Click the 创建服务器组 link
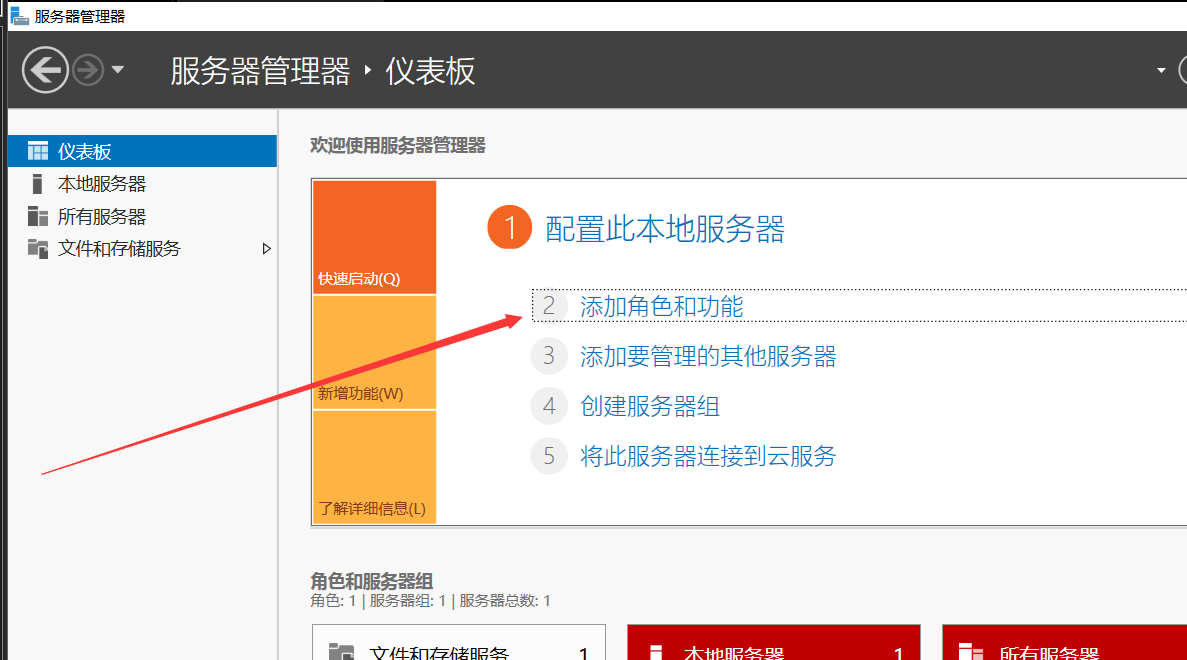The height and width of the screenshot is (660, 1187). click(x=649, y=406)
